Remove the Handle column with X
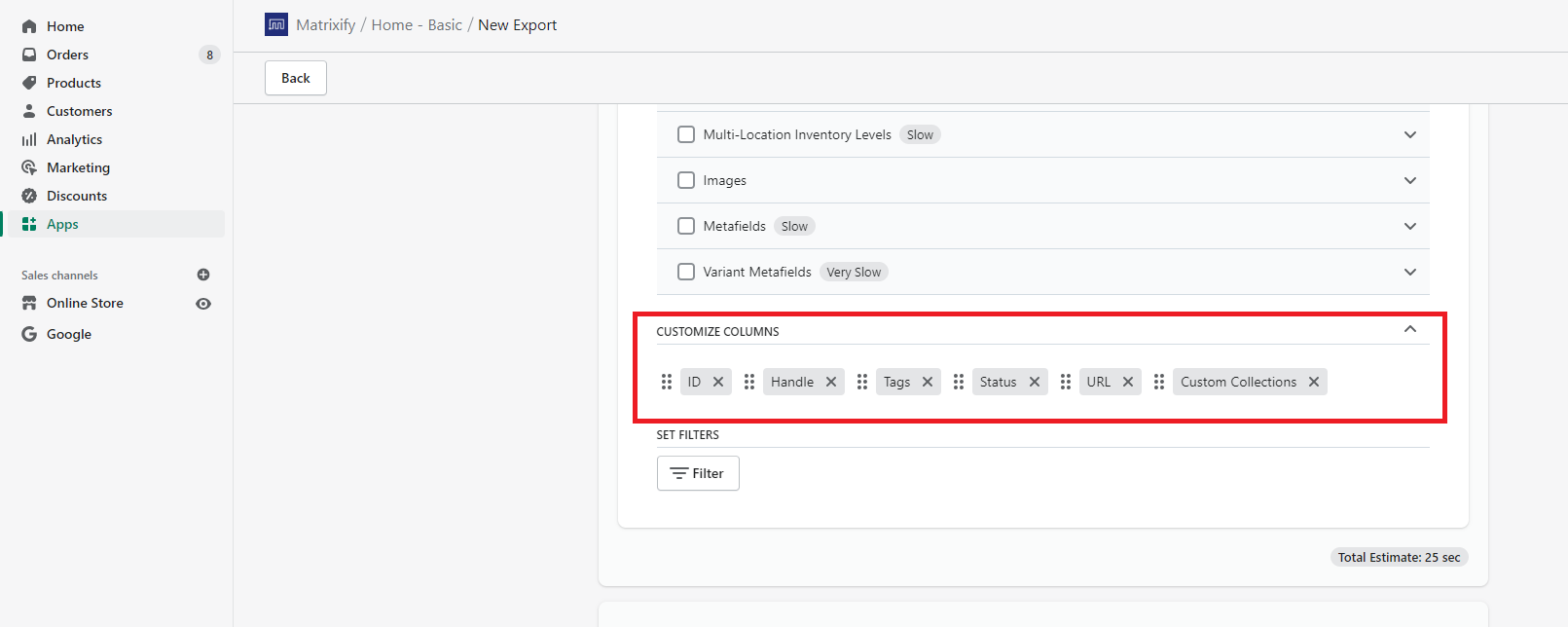Screen dimensions: 1568x627 click(x=831, y=382)
